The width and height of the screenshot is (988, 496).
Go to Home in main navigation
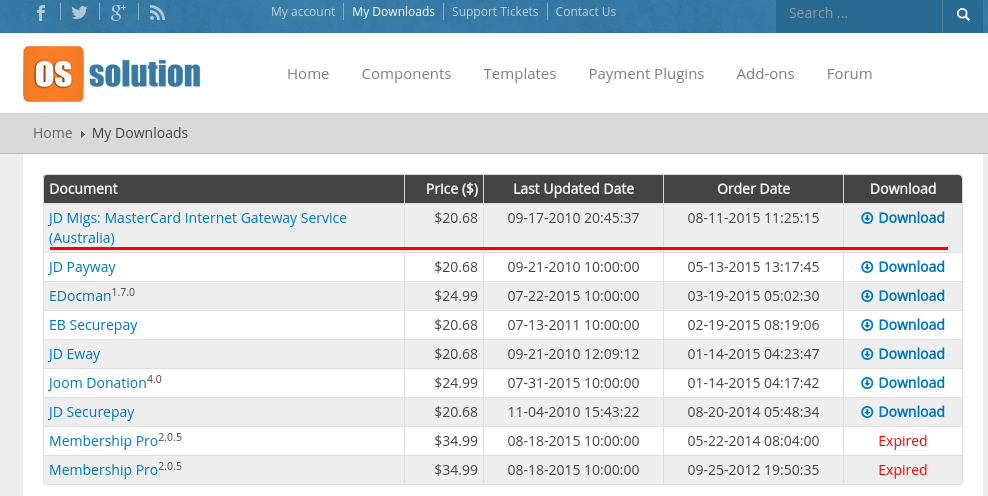pos(308,74)
